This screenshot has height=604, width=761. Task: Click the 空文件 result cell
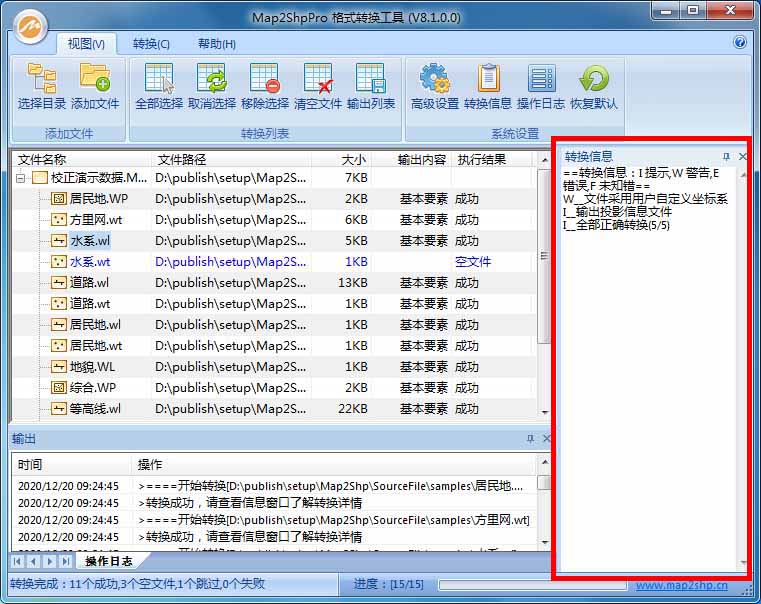coord(473,262)
